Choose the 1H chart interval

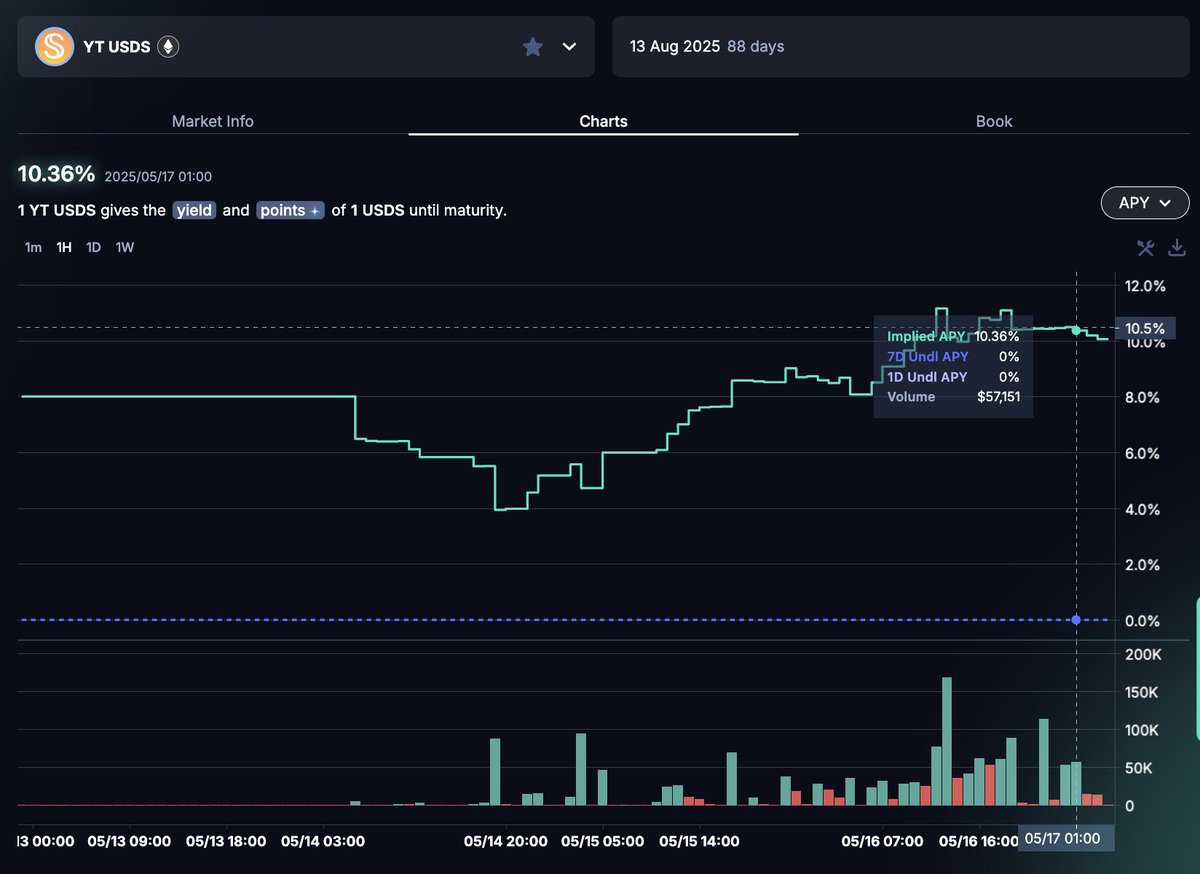(64, 247)
